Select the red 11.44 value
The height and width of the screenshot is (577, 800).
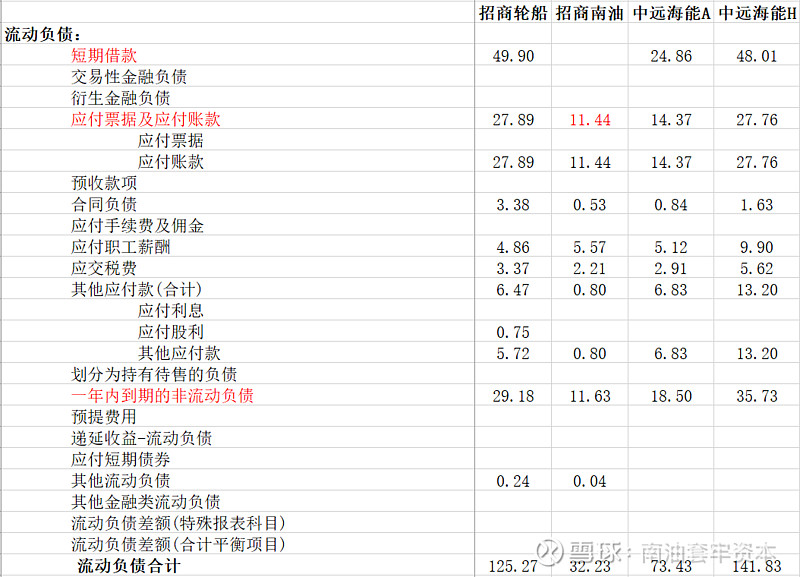coord(590,120)
